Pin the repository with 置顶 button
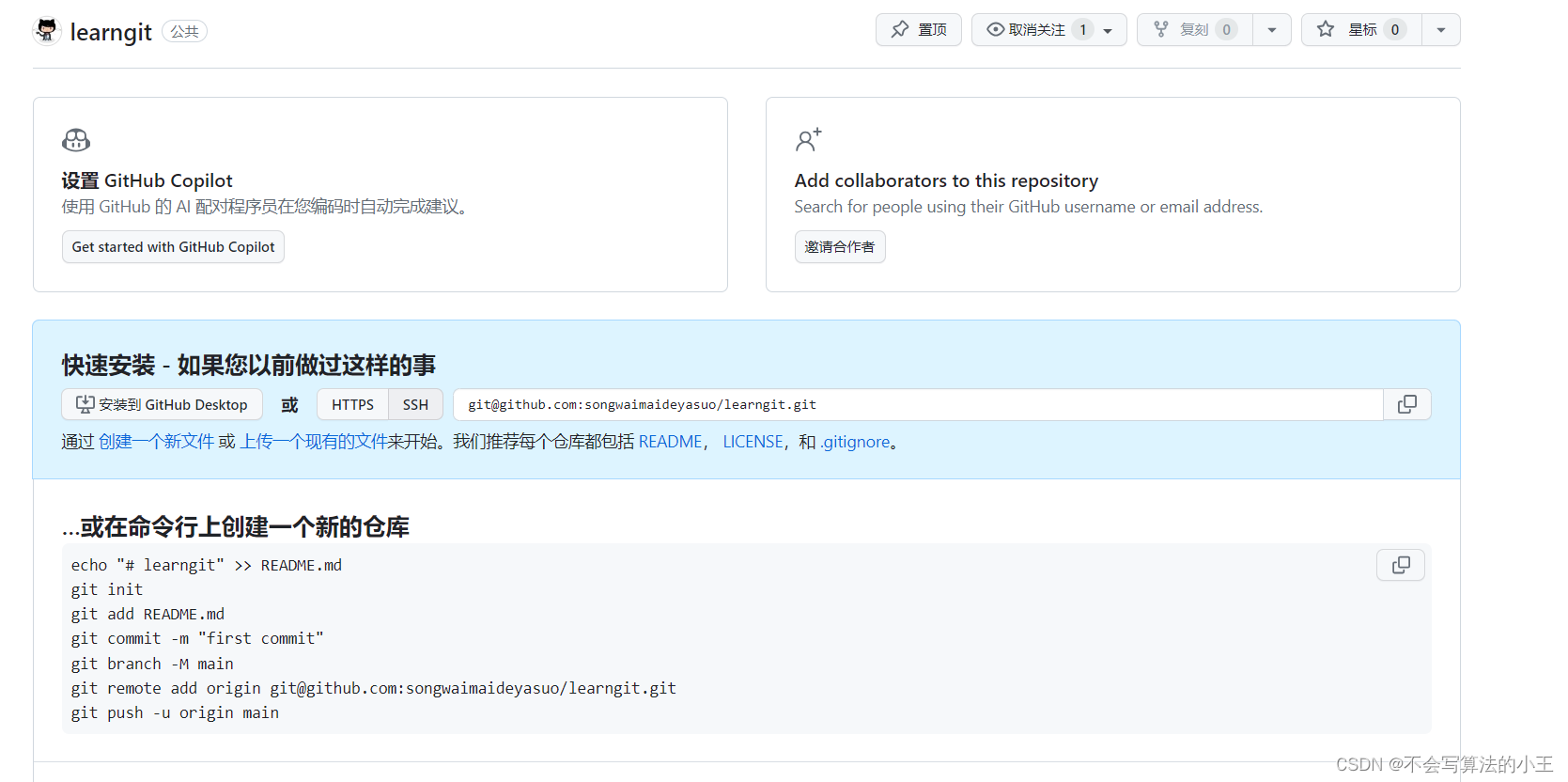The width and height of the screenshot is (1568, 782). (919, 30)
